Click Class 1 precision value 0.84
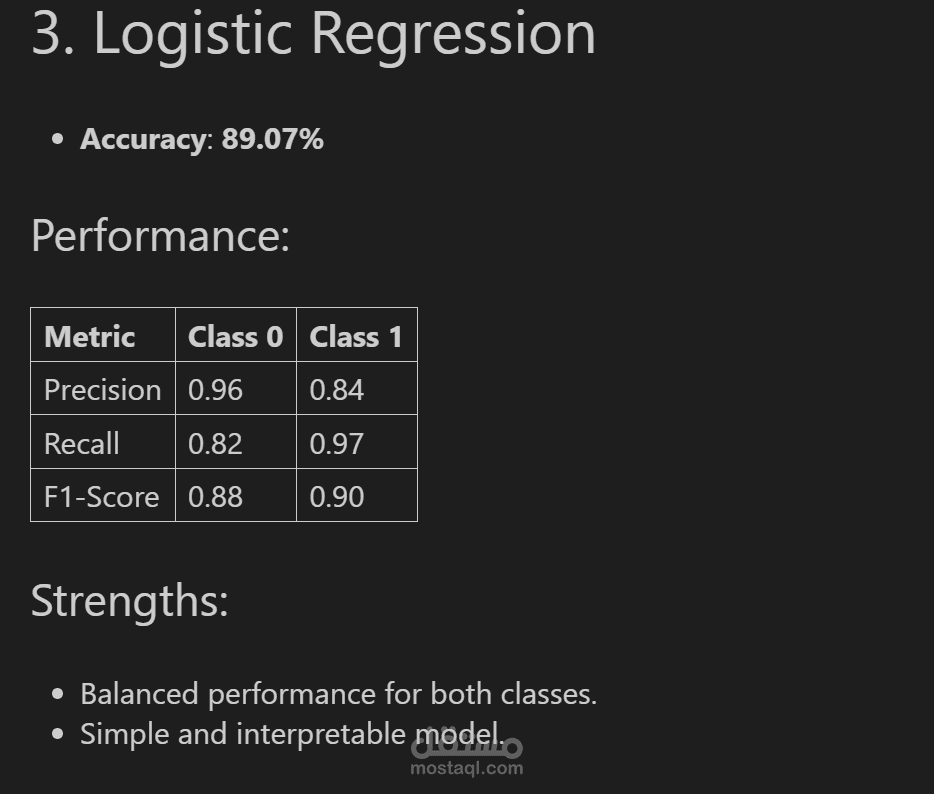The height and width of the screenshot is (794, 934). coord(337,390)
